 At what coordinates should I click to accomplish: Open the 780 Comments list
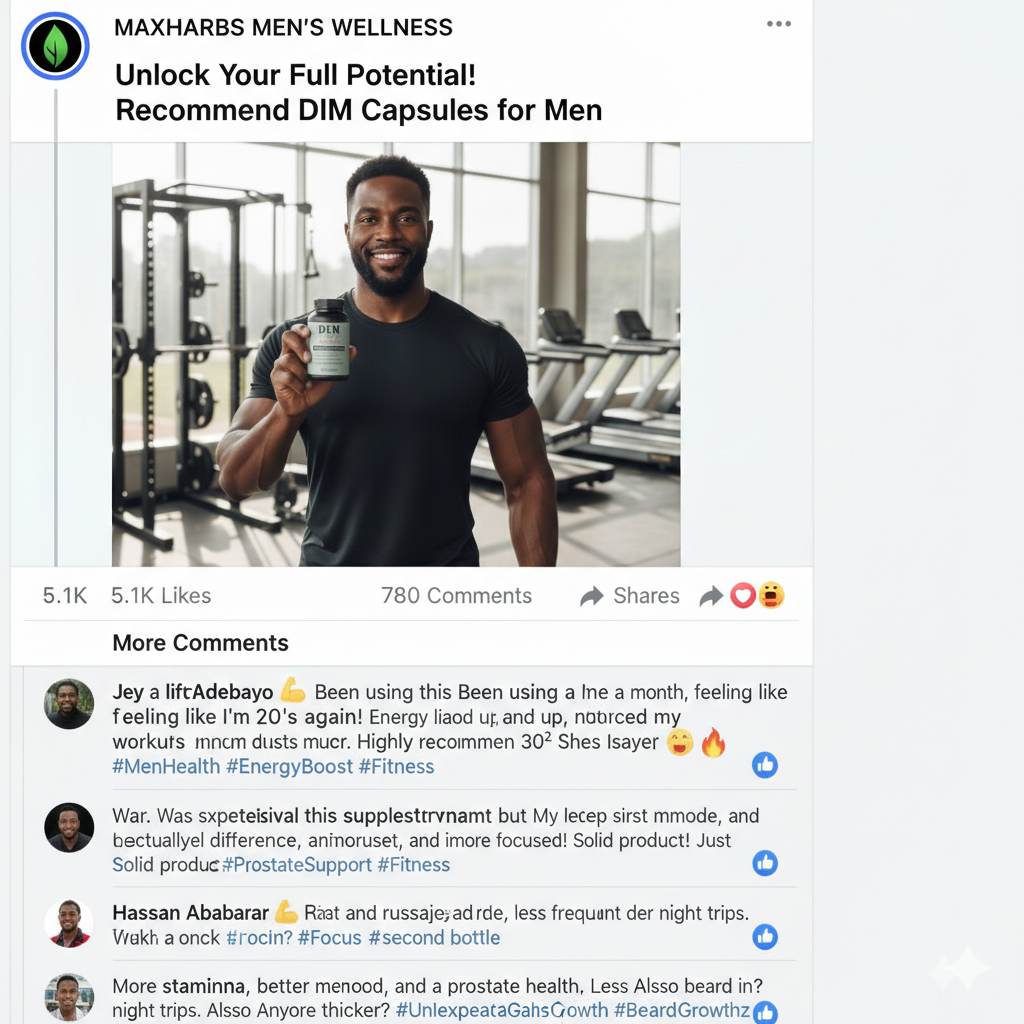456,596
